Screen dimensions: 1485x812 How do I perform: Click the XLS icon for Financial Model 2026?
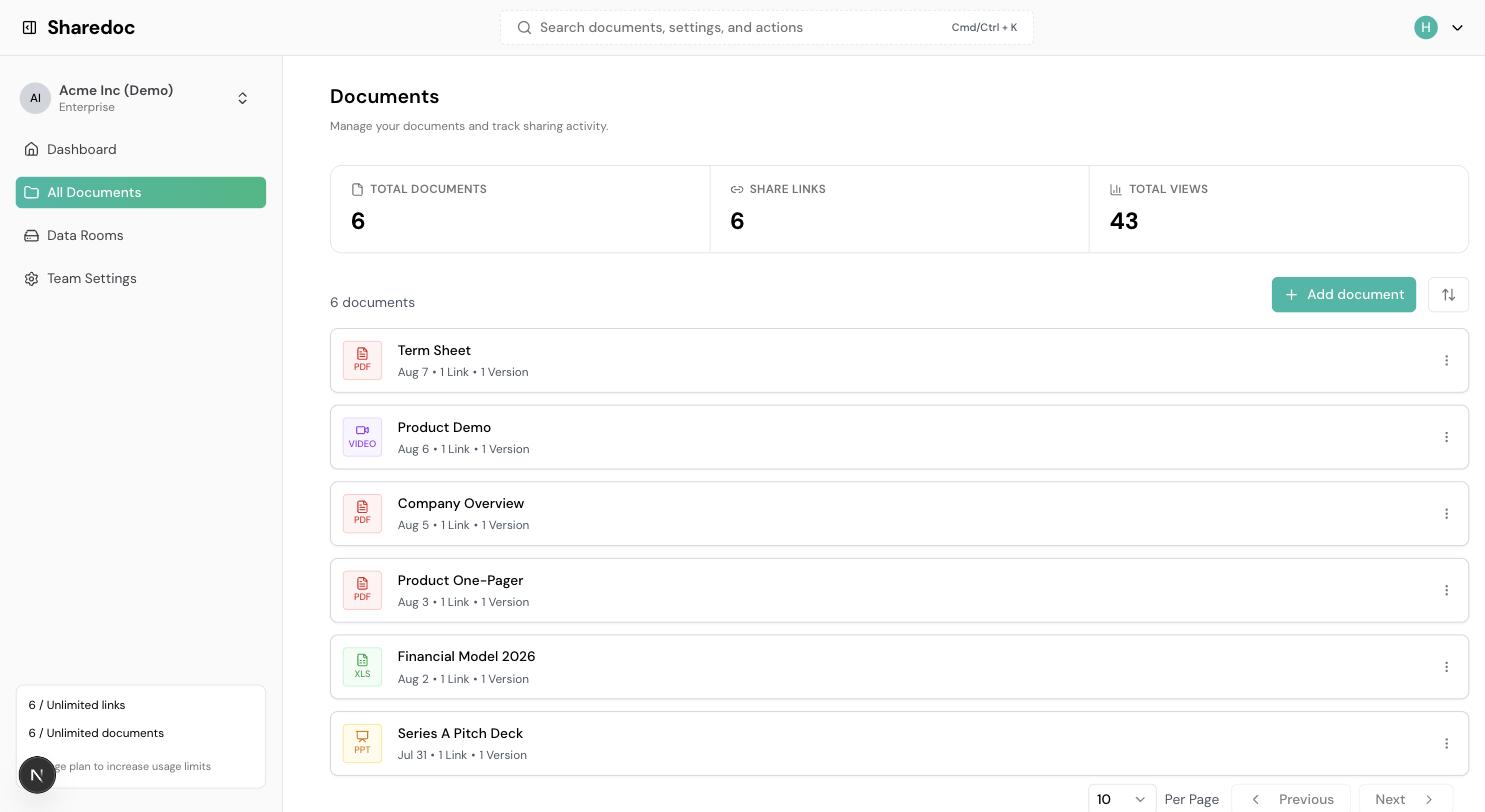pyautogui.click(x=362, y=667)
